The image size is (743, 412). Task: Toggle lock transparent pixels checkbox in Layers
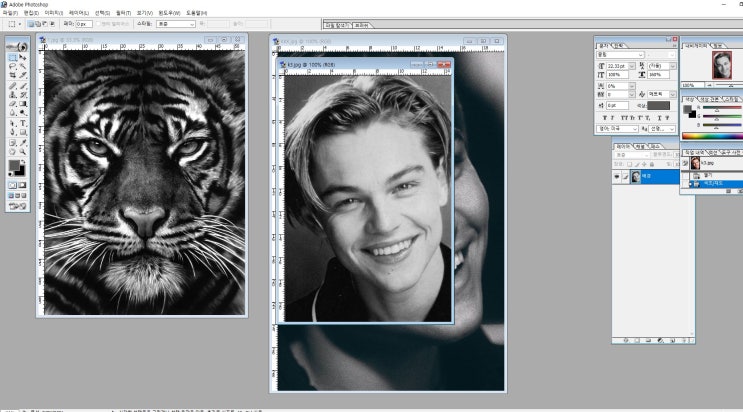630,164
